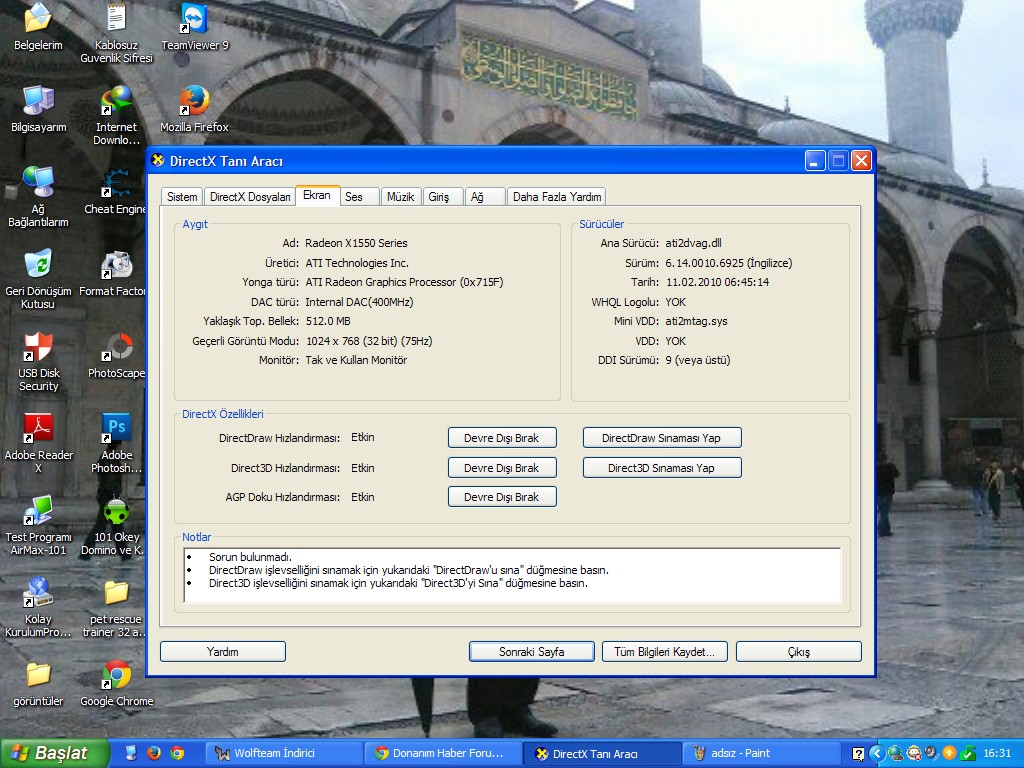The height and width of the screenshot is (768, 1024).
Task: Switch to the Ses tab
Action: 359,197
